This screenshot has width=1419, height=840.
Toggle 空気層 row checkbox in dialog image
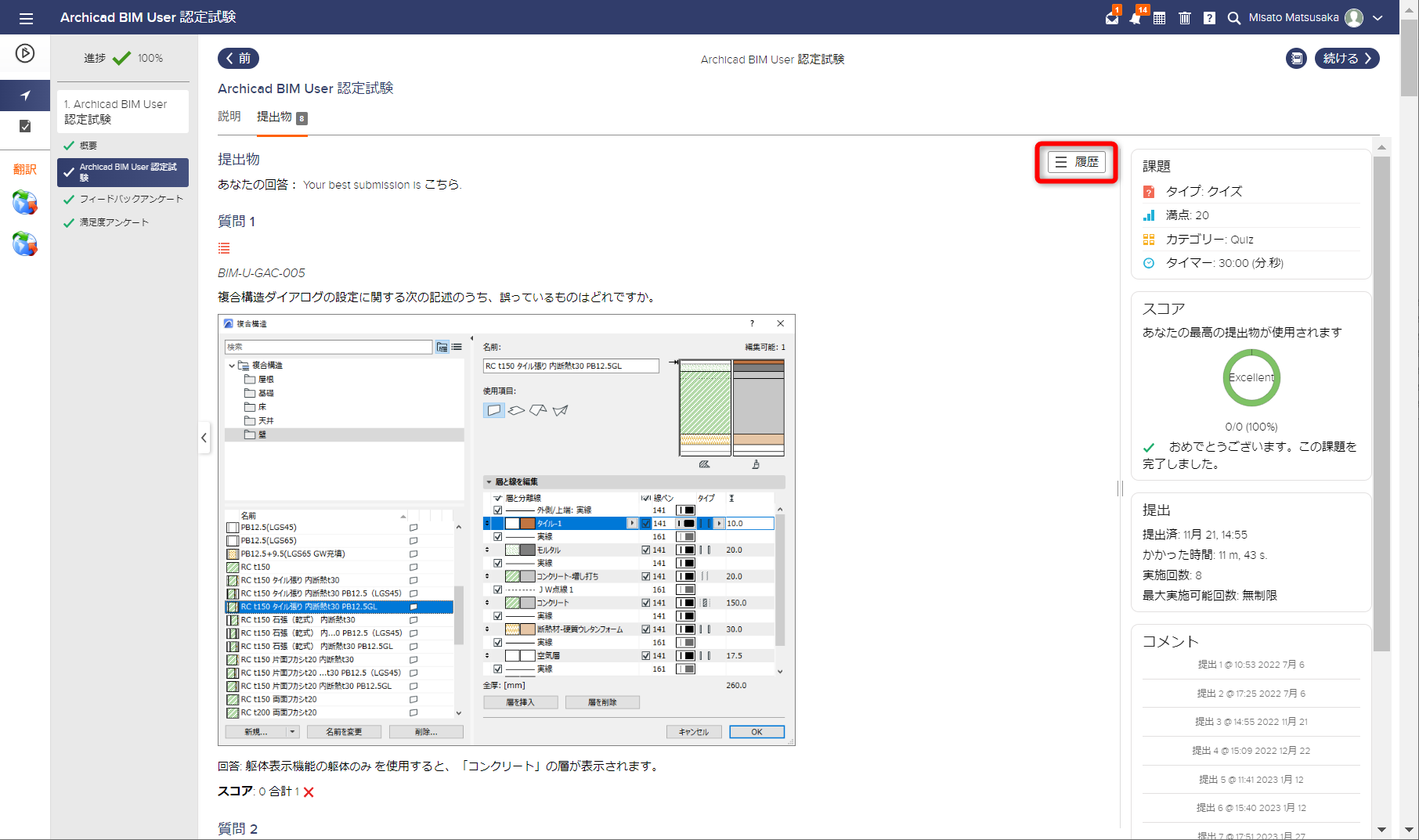[x=647, y=656]
